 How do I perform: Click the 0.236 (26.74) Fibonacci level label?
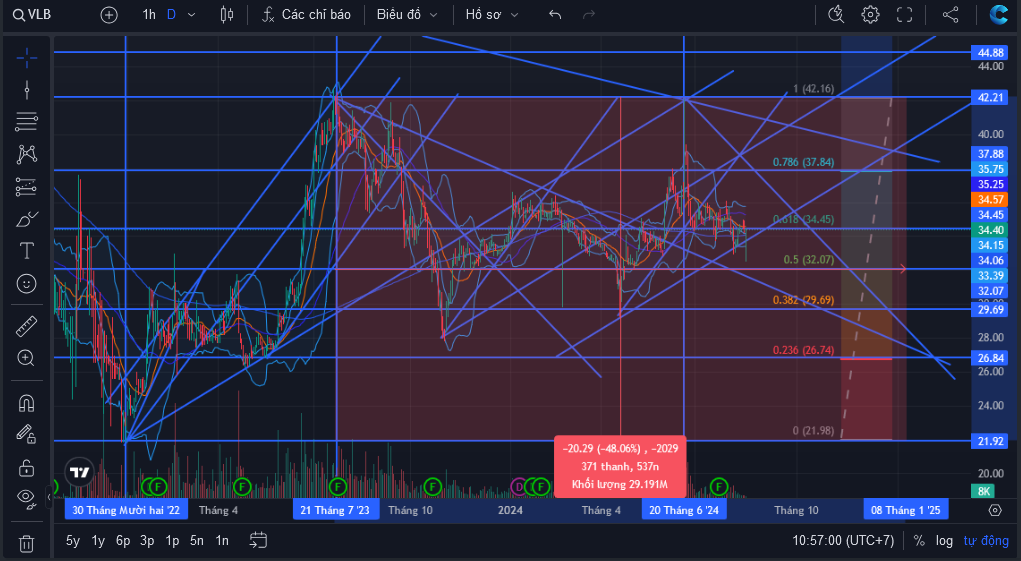tap(804, 350)
